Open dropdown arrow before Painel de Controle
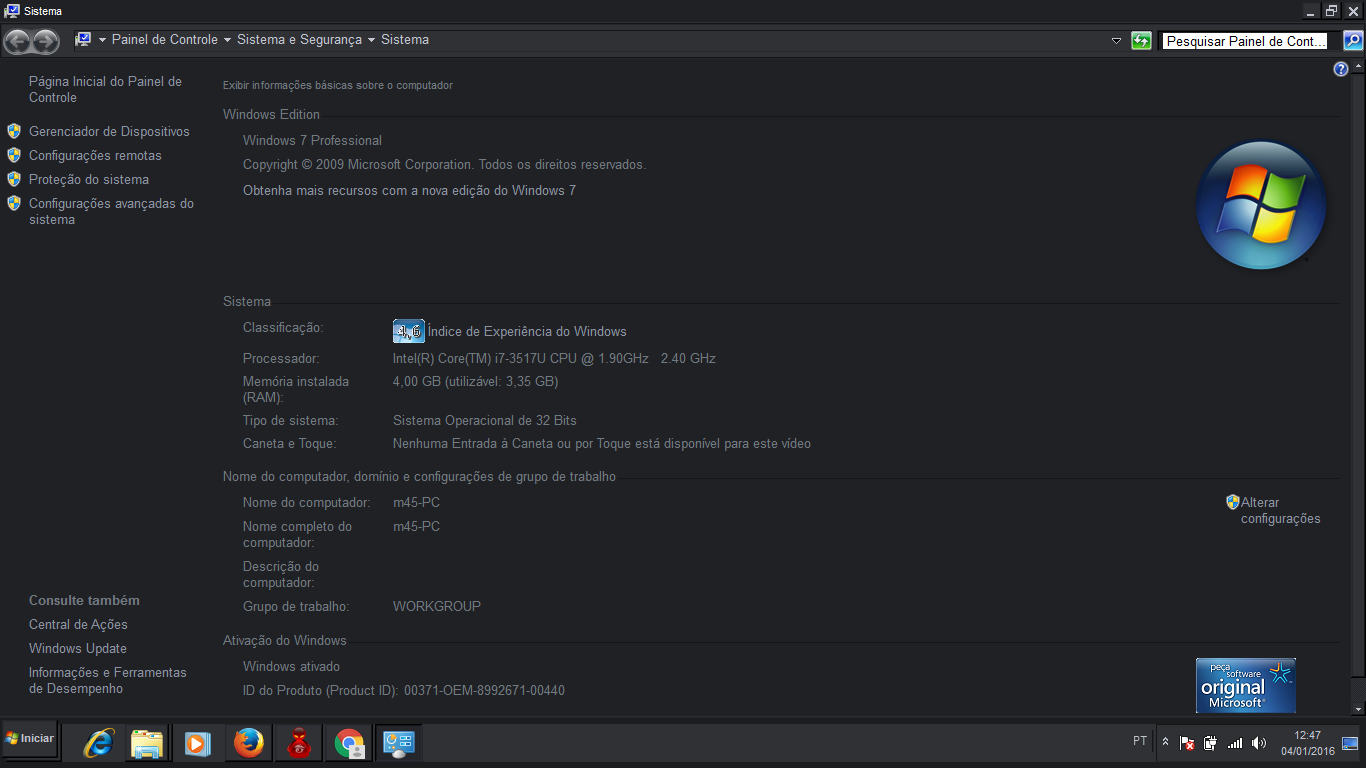This screenshot has width=1366, height=768. tap(102, 40)
